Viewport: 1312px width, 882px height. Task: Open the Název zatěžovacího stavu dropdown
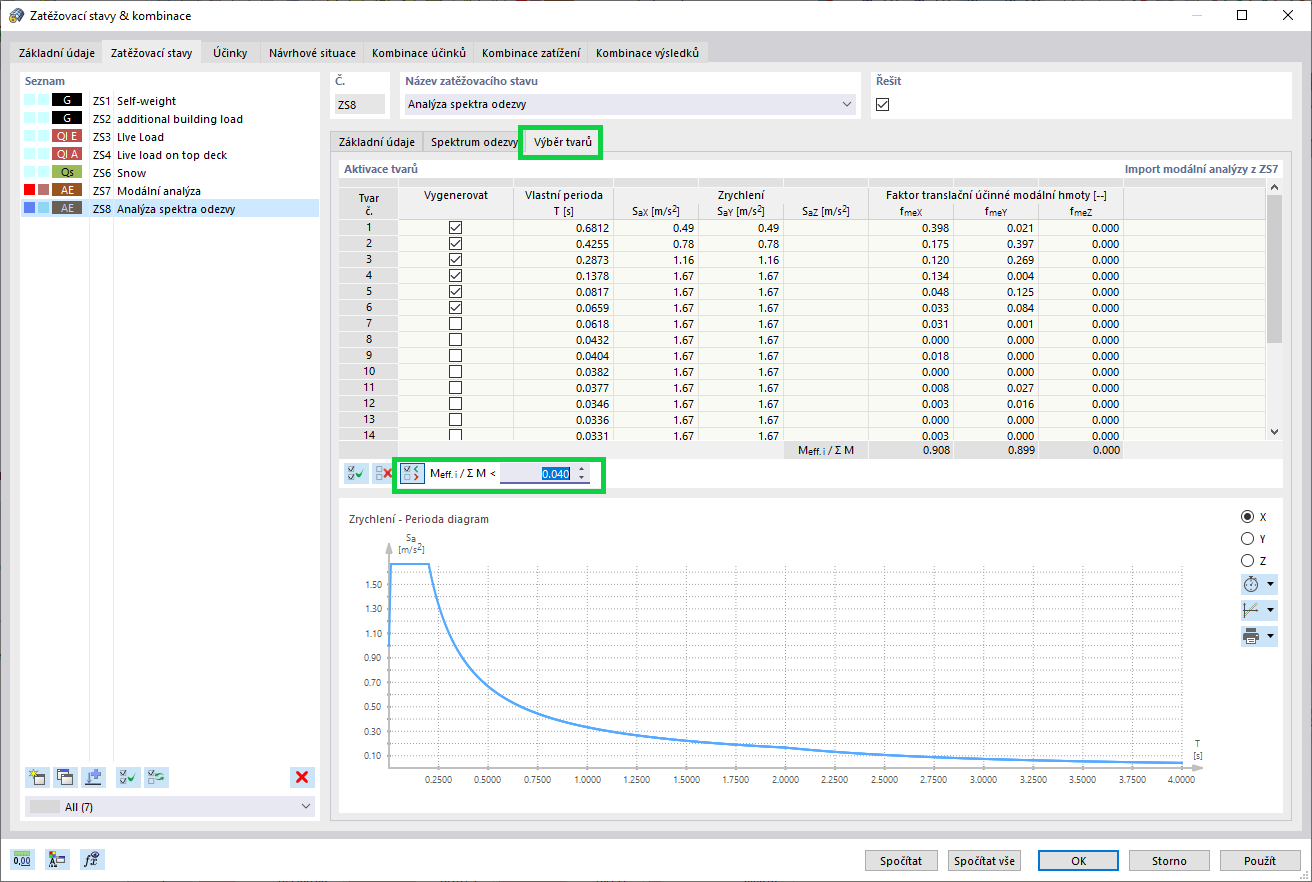pyautogui.click(x=847, y=104)
